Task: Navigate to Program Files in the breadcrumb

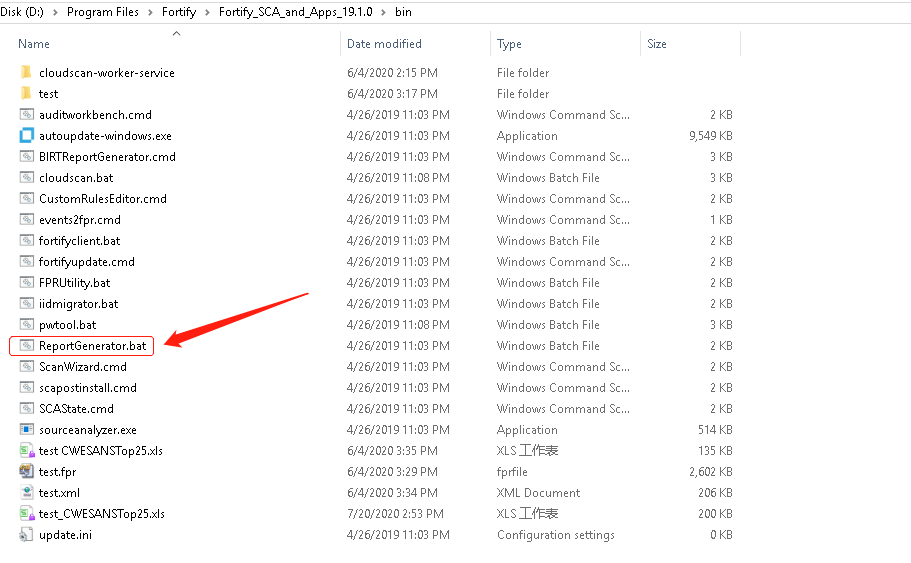Action: (x=103, y=12)
